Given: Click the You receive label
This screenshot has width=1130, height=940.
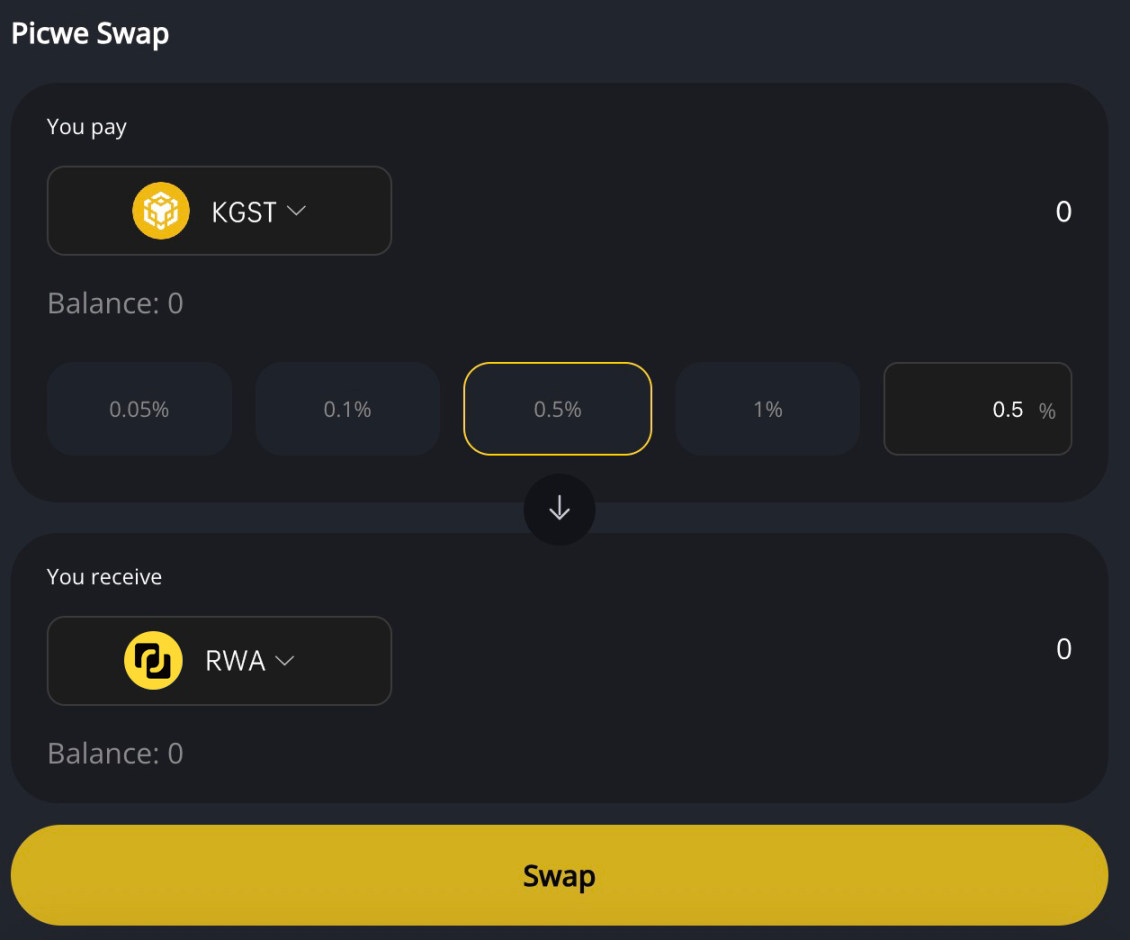Looking at the screenshot, I should [x=104, y=577].
